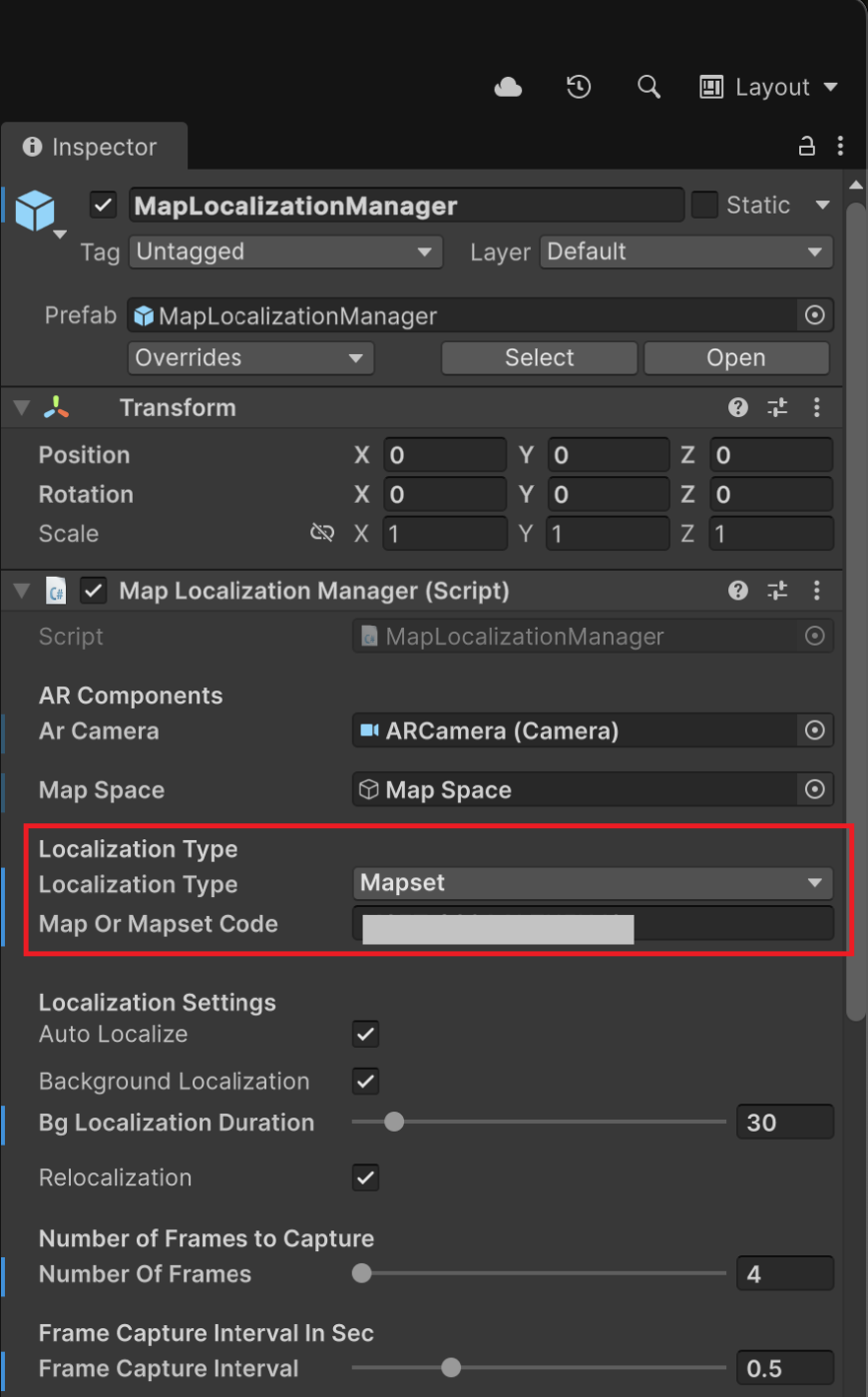Toggle the Inspector lock icon

click(x=807, y=147)
